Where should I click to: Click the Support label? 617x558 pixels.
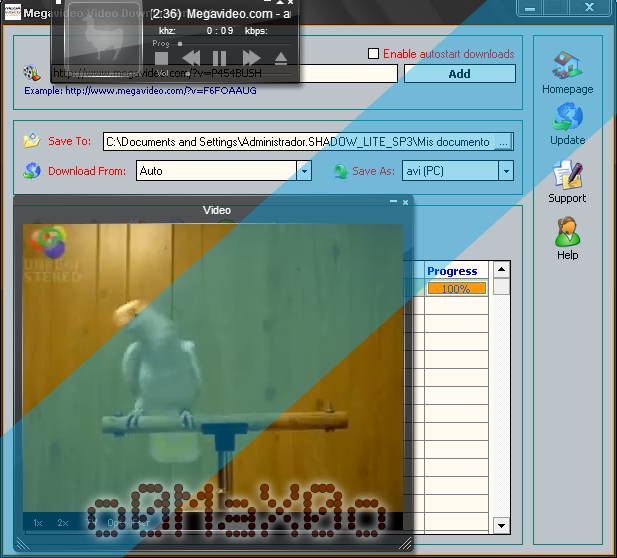tap(567, 198)
